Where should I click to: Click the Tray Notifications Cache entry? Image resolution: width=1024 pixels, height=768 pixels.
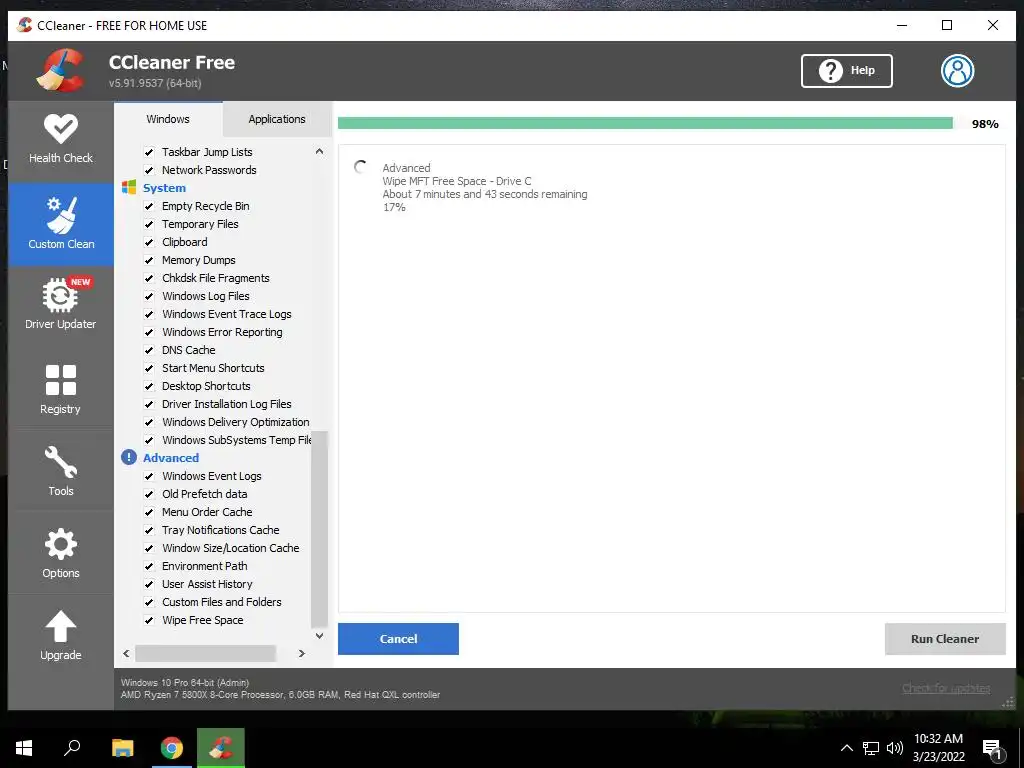pyautogui.click(x=221, y=530)
